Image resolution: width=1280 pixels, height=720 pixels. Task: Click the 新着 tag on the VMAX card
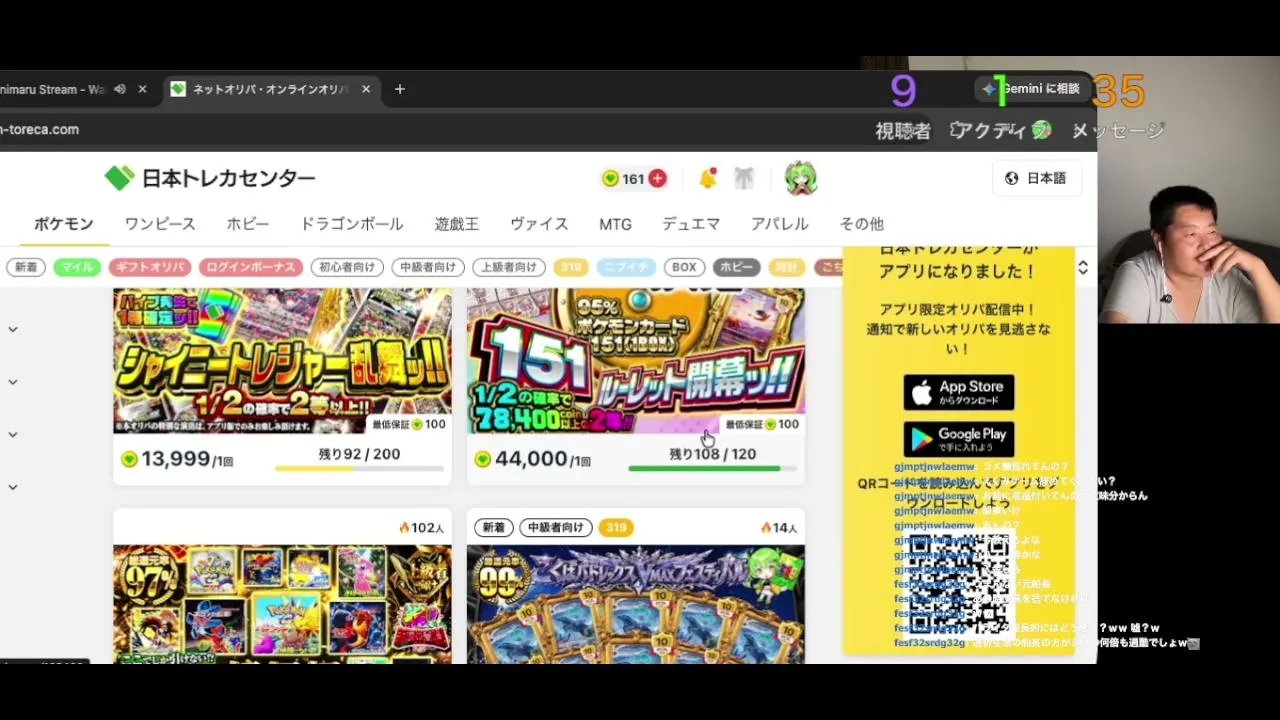[494, 527]
